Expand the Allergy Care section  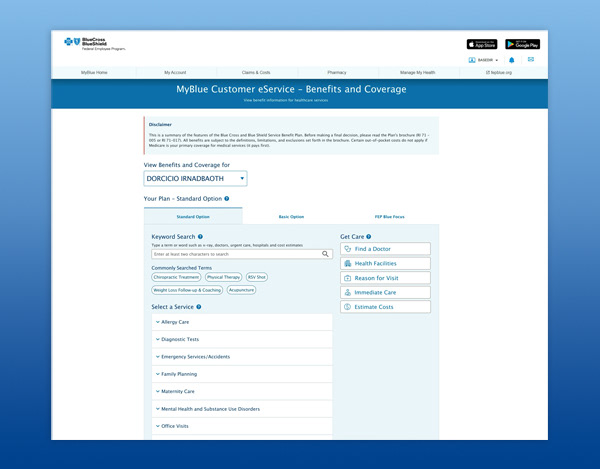click(242, 322)
